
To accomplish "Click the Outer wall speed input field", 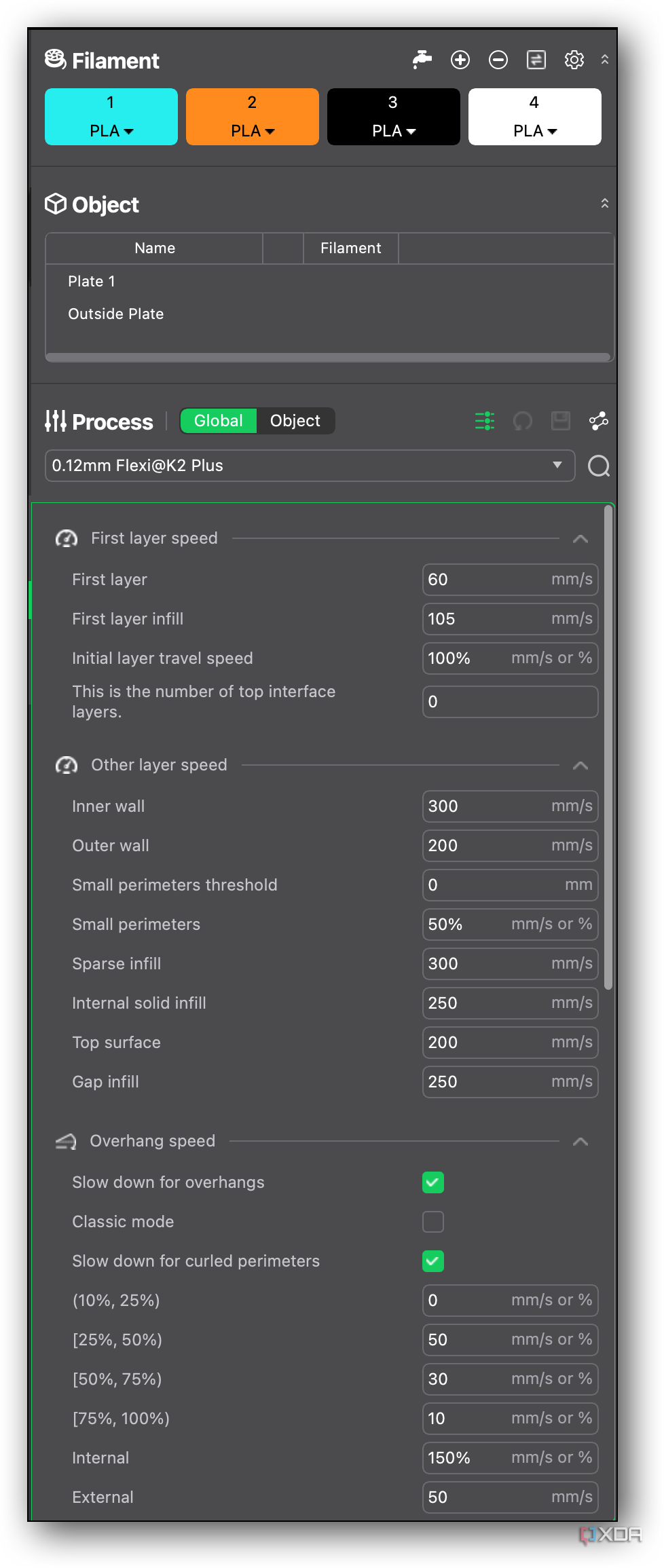I will click(x=511, y=846).
